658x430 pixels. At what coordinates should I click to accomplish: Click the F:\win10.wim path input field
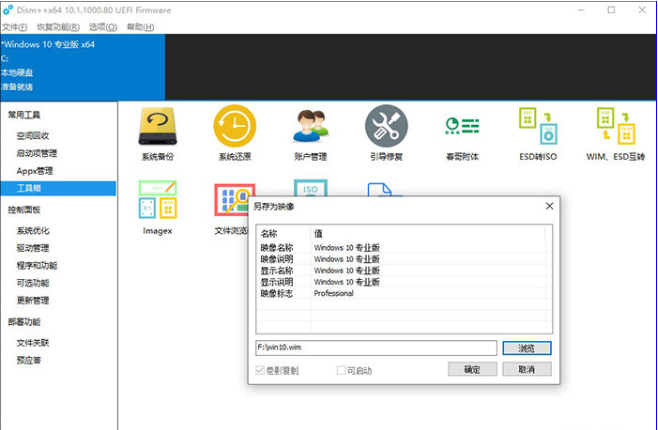click(x=376, y=348)
